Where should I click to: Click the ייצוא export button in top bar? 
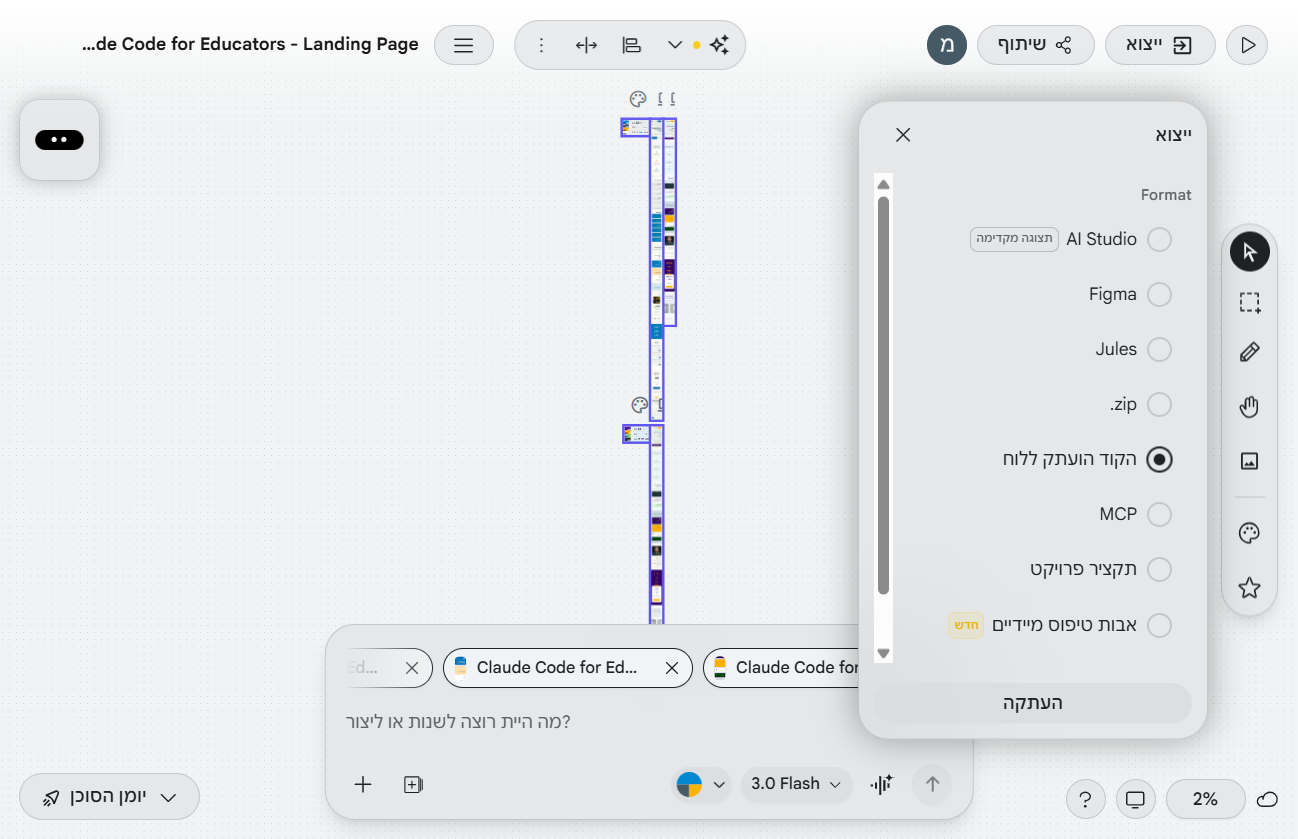(x=1160, y=45)
